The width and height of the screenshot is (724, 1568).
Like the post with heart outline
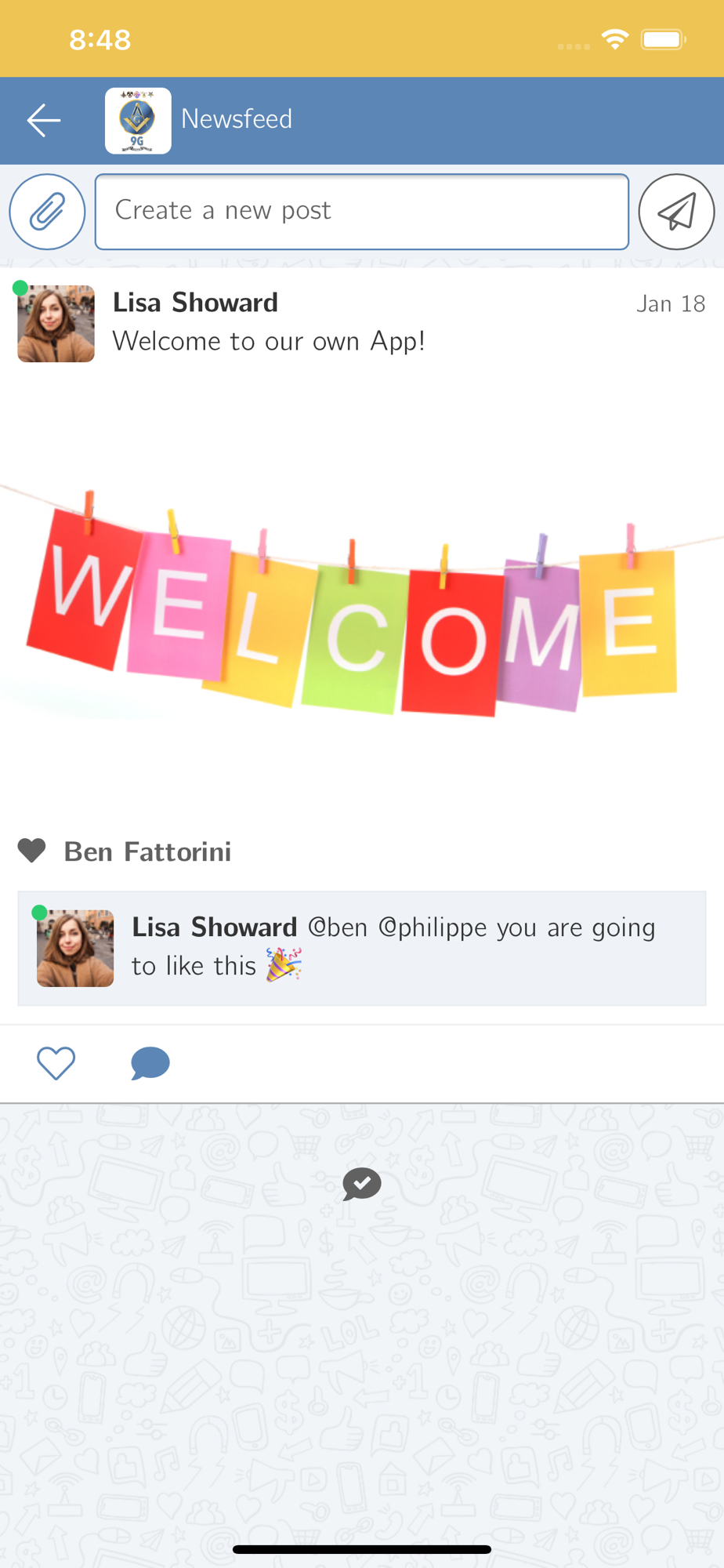[x=56, y=1063]
